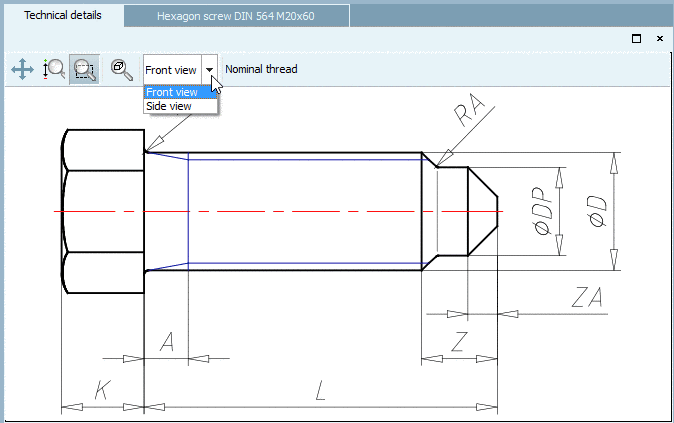Activate the vertical zoom magnifier tool
674x423 pixels.
54,69
